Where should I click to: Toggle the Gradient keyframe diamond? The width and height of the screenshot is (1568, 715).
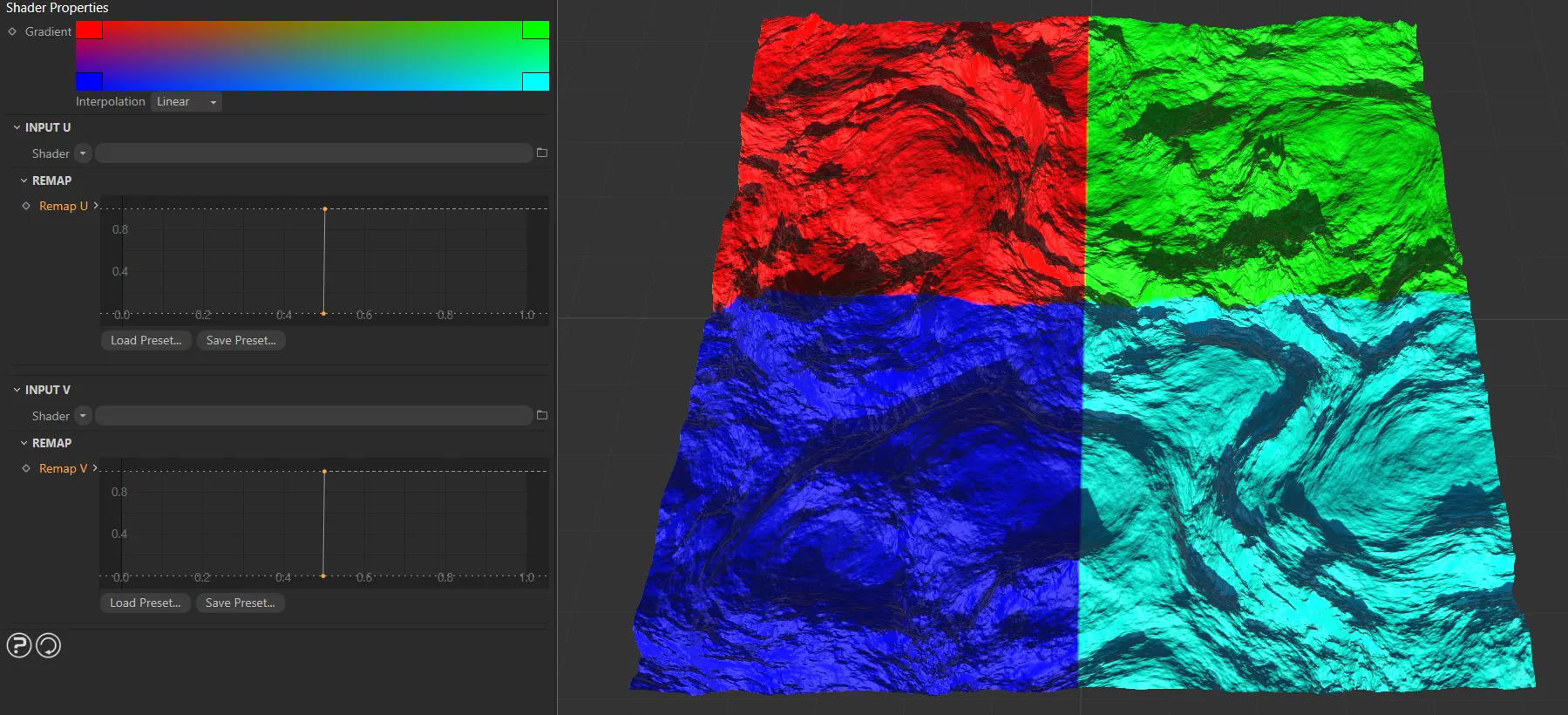[x=12, y=31]
